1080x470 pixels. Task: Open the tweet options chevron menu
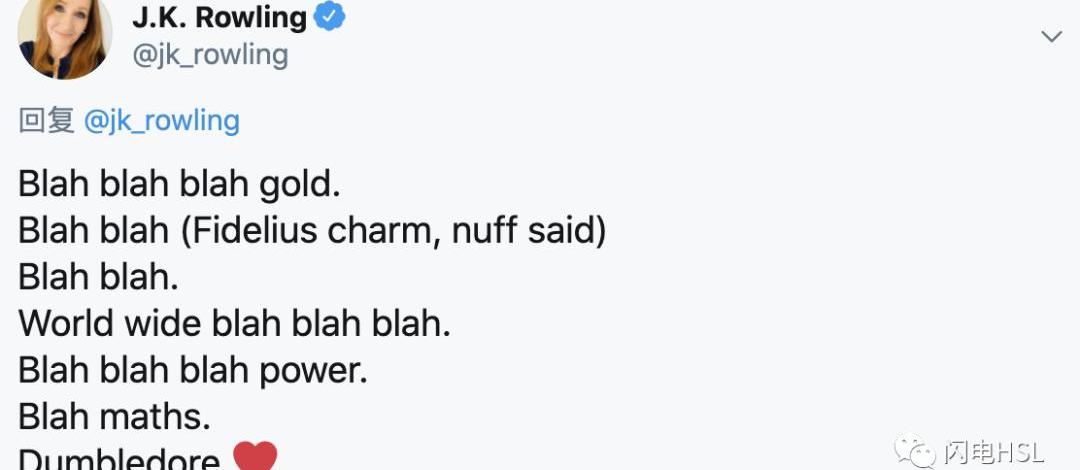1051,37
